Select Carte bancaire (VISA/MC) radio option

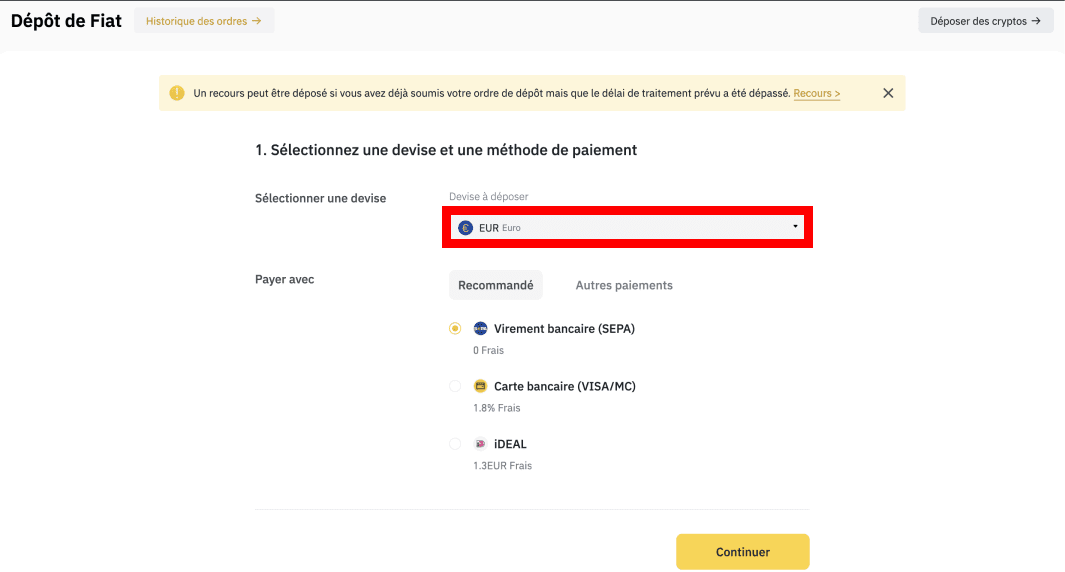[x=455, y=386]
